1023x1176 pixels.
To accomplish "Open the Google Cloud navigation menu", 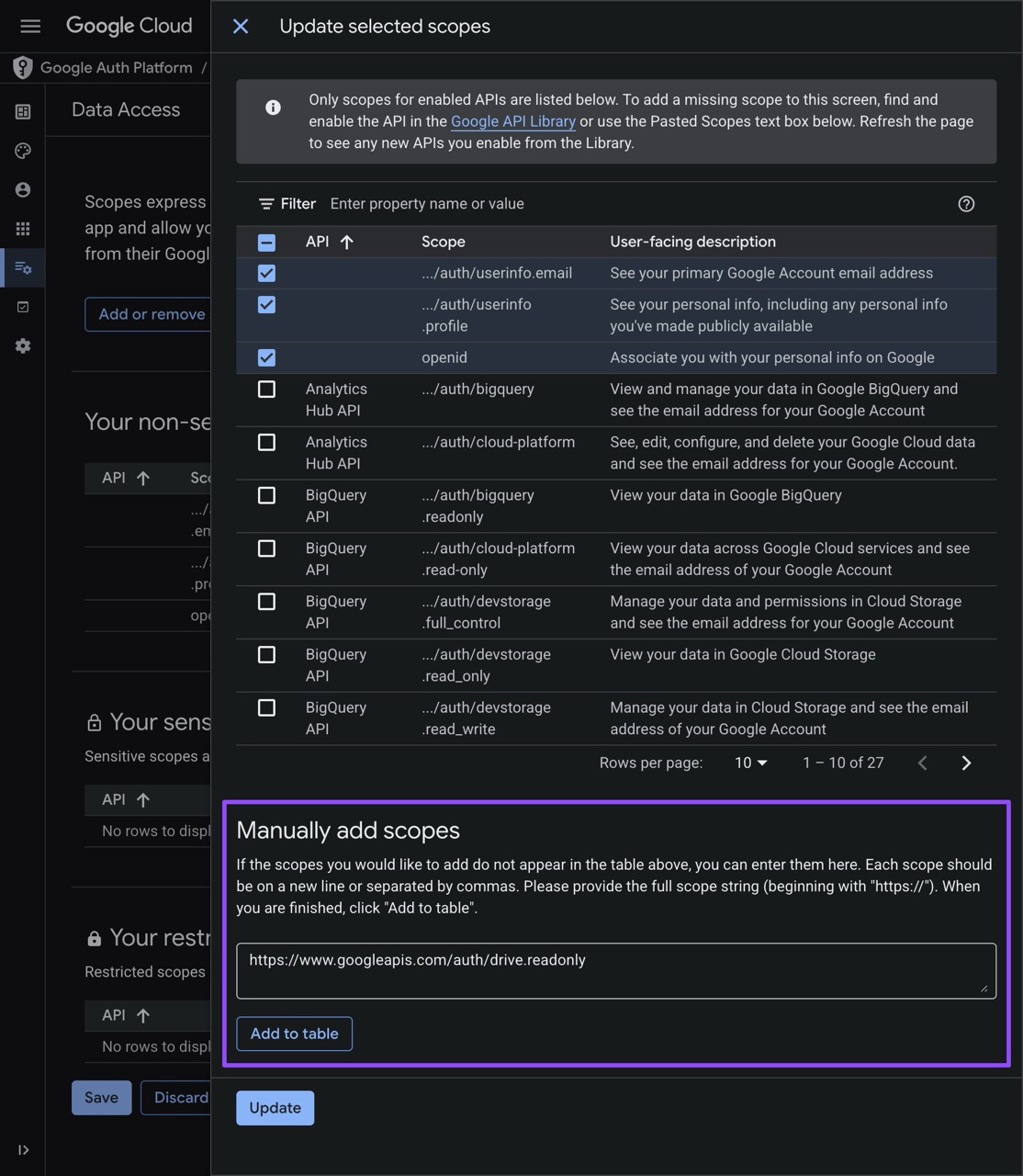I will click(30, 26).
